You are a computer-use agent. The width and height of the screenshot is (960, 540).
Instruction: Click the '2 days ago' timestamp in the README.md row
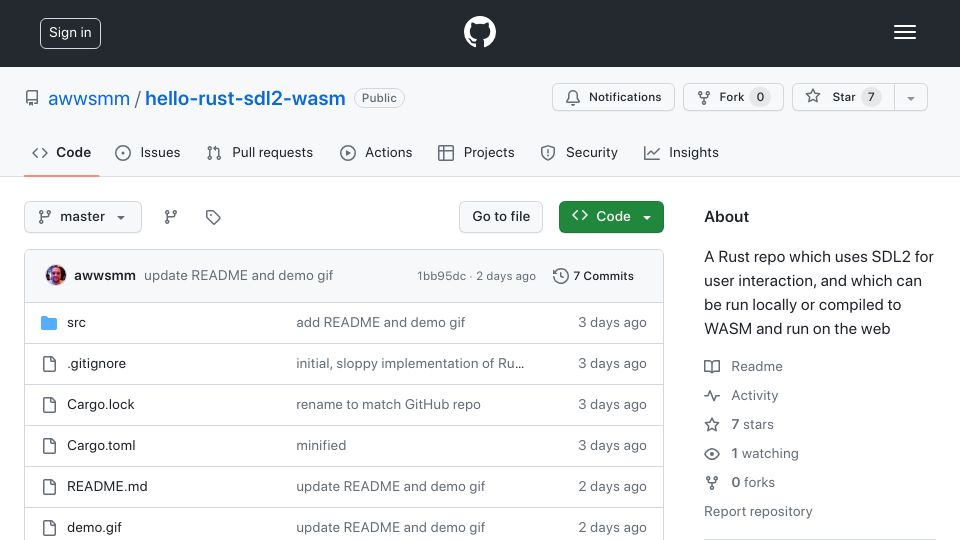tap(612, 487)
